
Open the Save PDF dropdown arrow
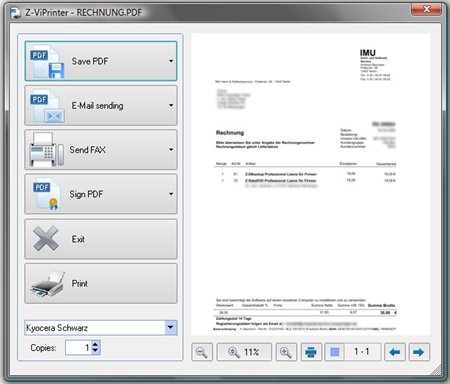click(171, 61)
